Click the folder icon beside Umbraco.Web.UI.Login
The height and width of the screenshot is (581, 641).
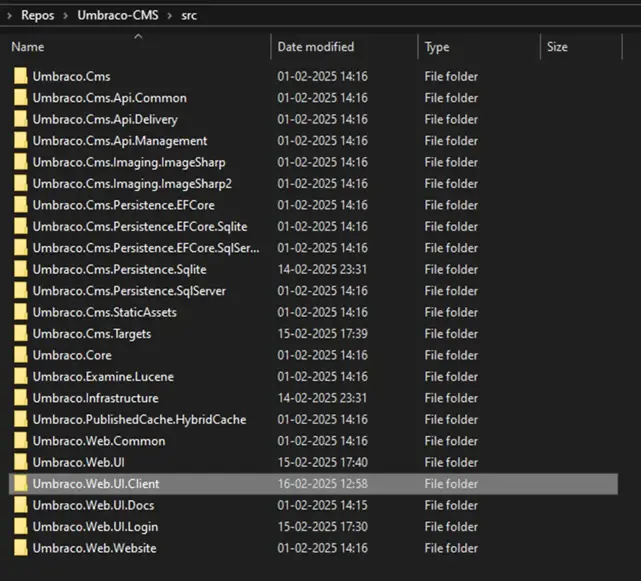(x=20, y=527)
